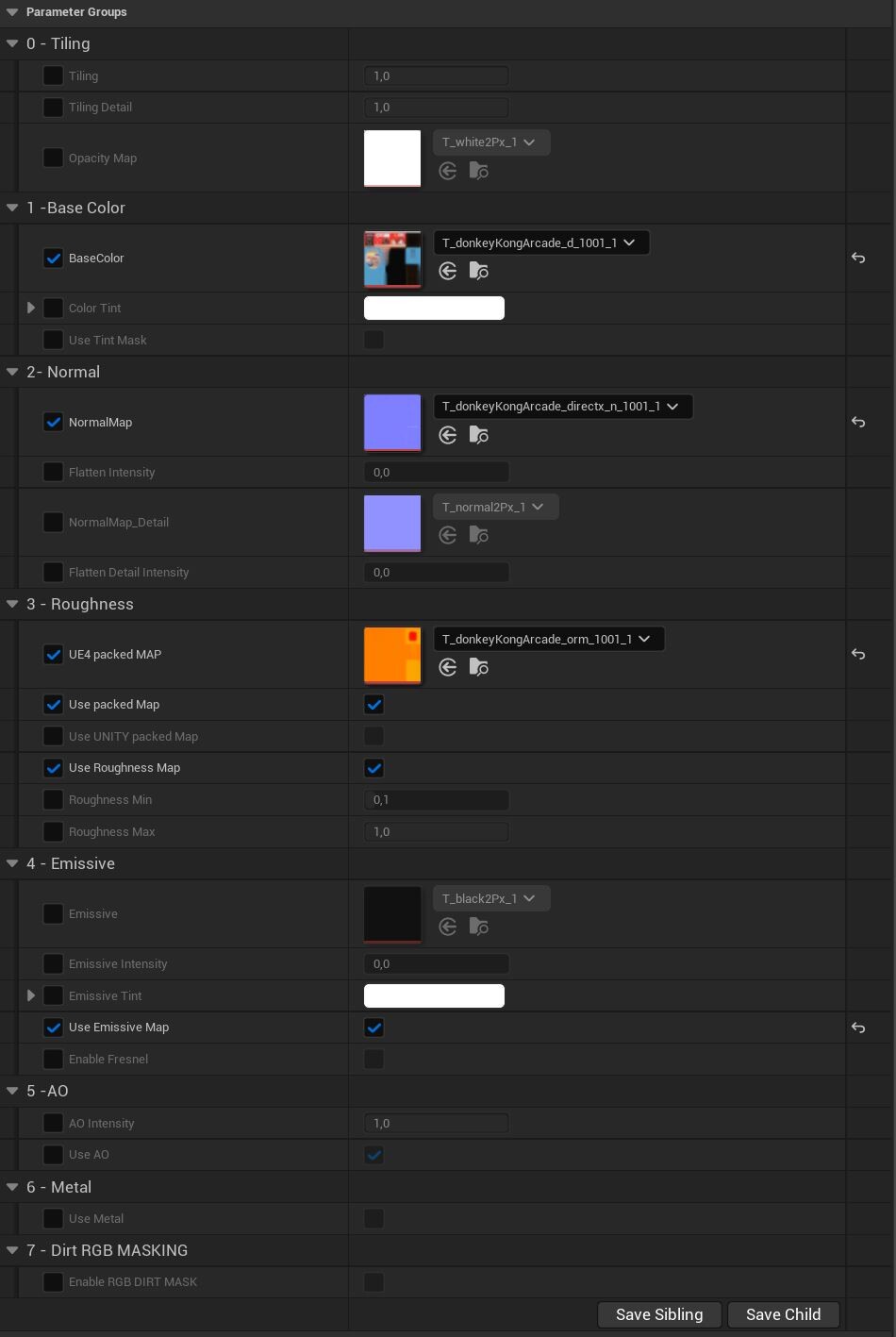The height and width of the screenshot is (1337, 896).
Task: Open the T_donkeyKongArcade_d_1001_1 texture dropdown
Action: tap(541, 242)
